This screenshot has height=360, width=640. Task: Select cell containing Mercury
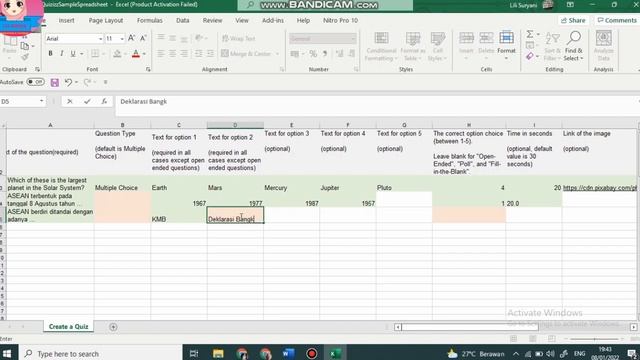pos(291,184)
